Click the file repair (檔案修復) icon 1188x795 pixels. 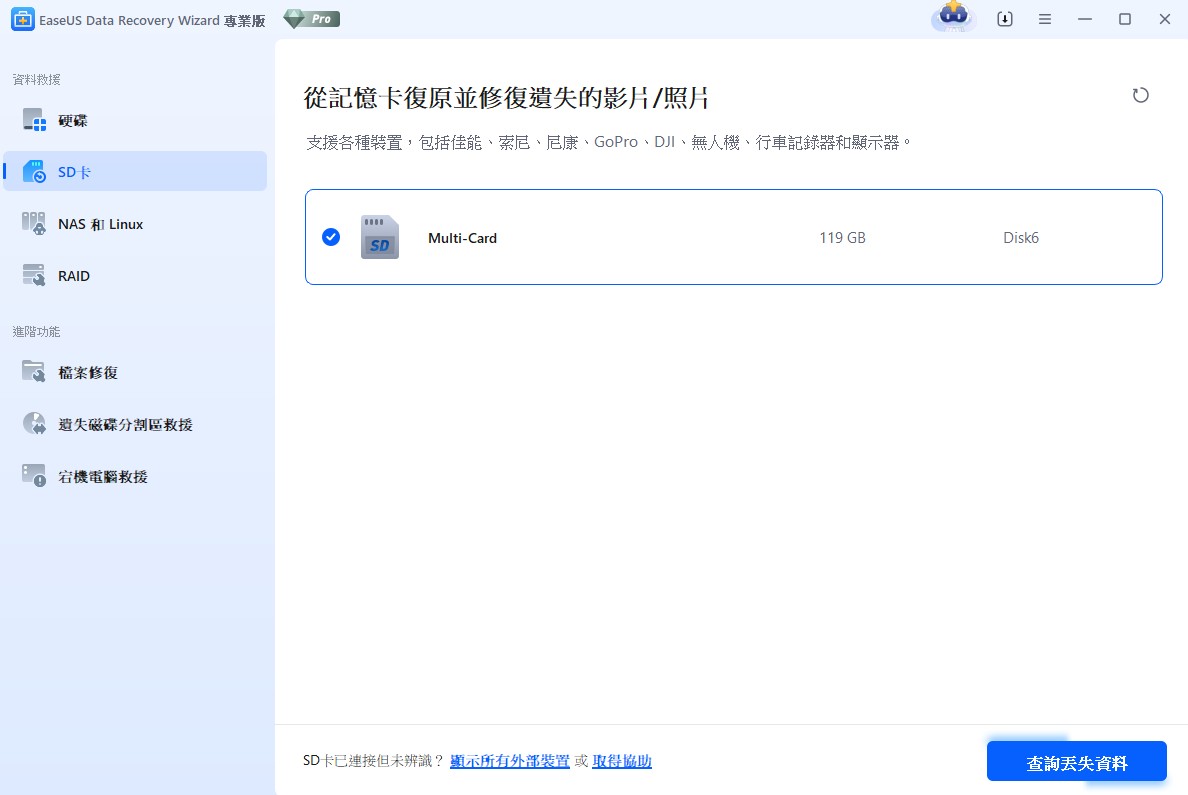coord(34,371)
